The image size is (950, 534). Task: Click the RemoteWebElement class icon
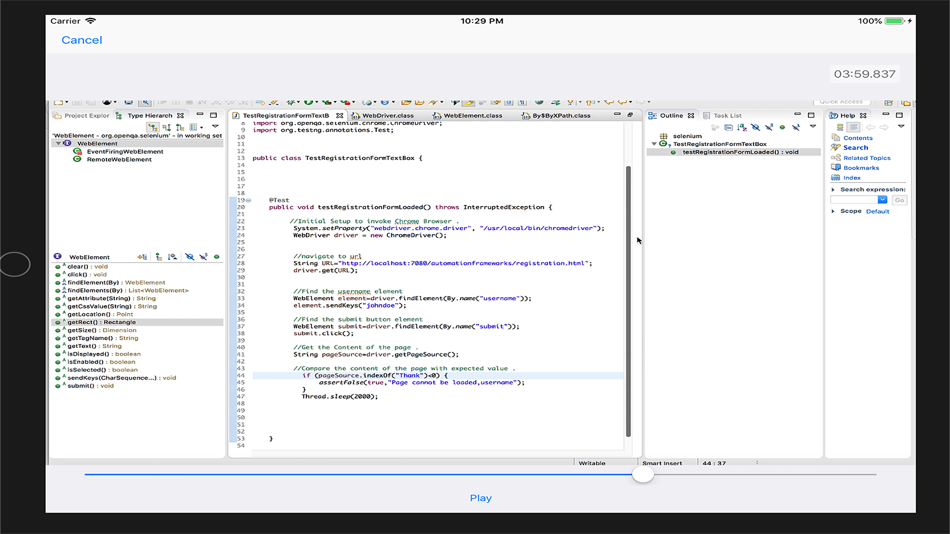click(77, 160)
